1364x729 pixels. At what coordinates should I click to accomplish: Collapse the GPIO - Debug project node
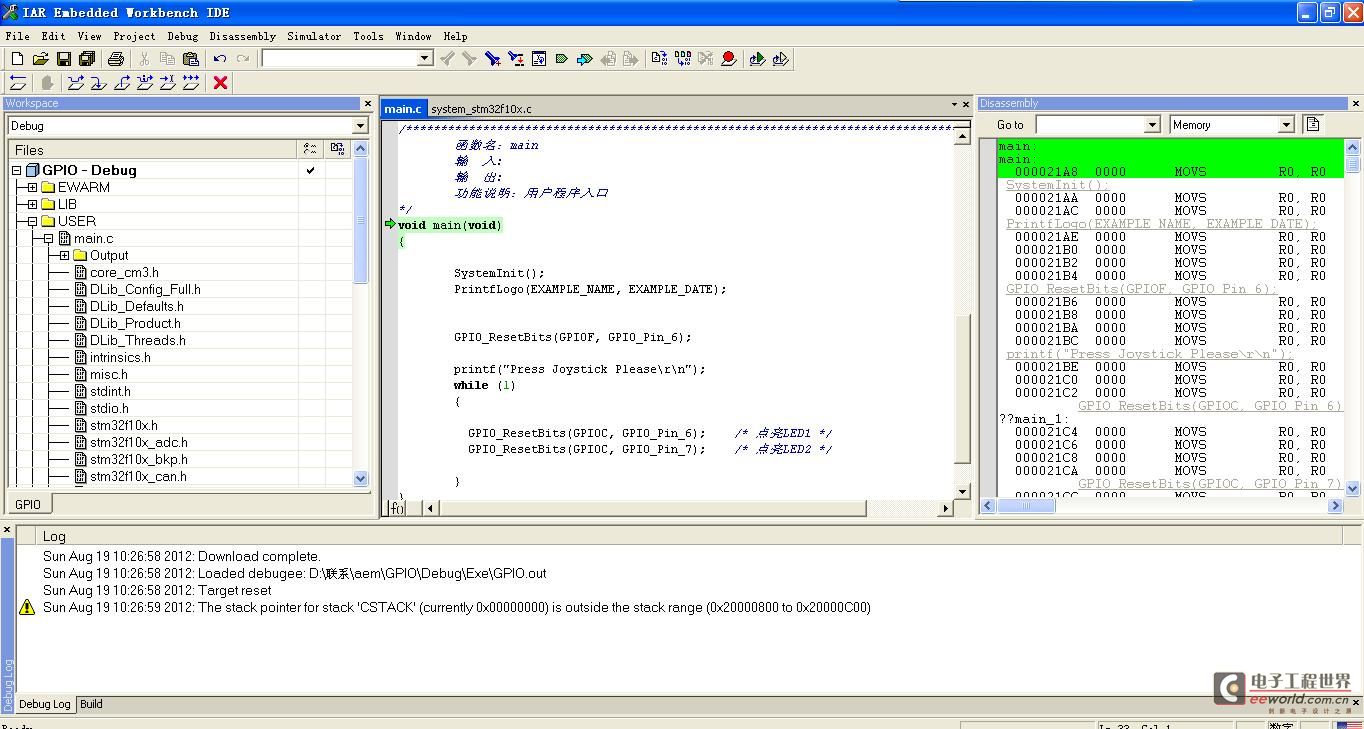[17, 170]
